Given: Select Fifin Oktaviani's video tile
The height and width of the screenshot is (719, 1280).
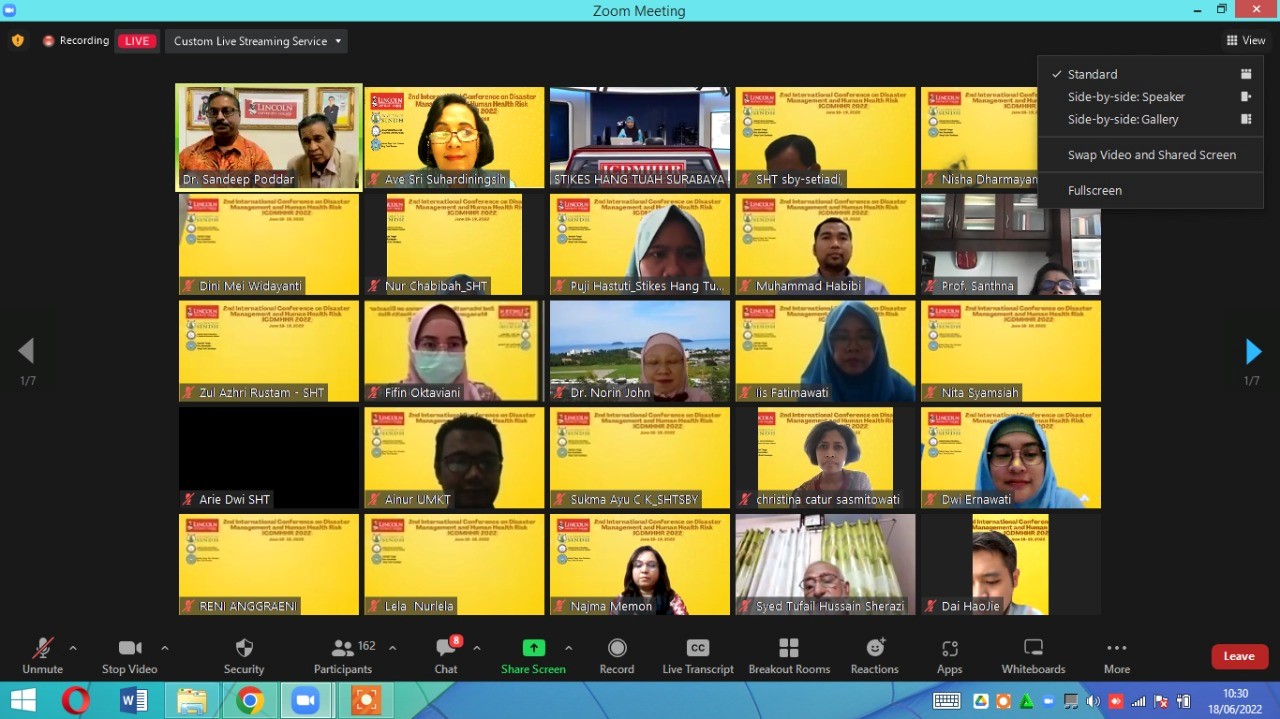Looking at the screenshot, I should point(454,351).
